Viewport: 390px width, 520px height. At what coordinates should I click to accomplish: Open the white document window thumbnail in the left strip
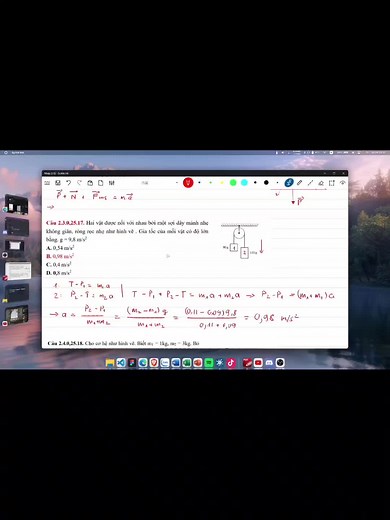click(17, 271)
